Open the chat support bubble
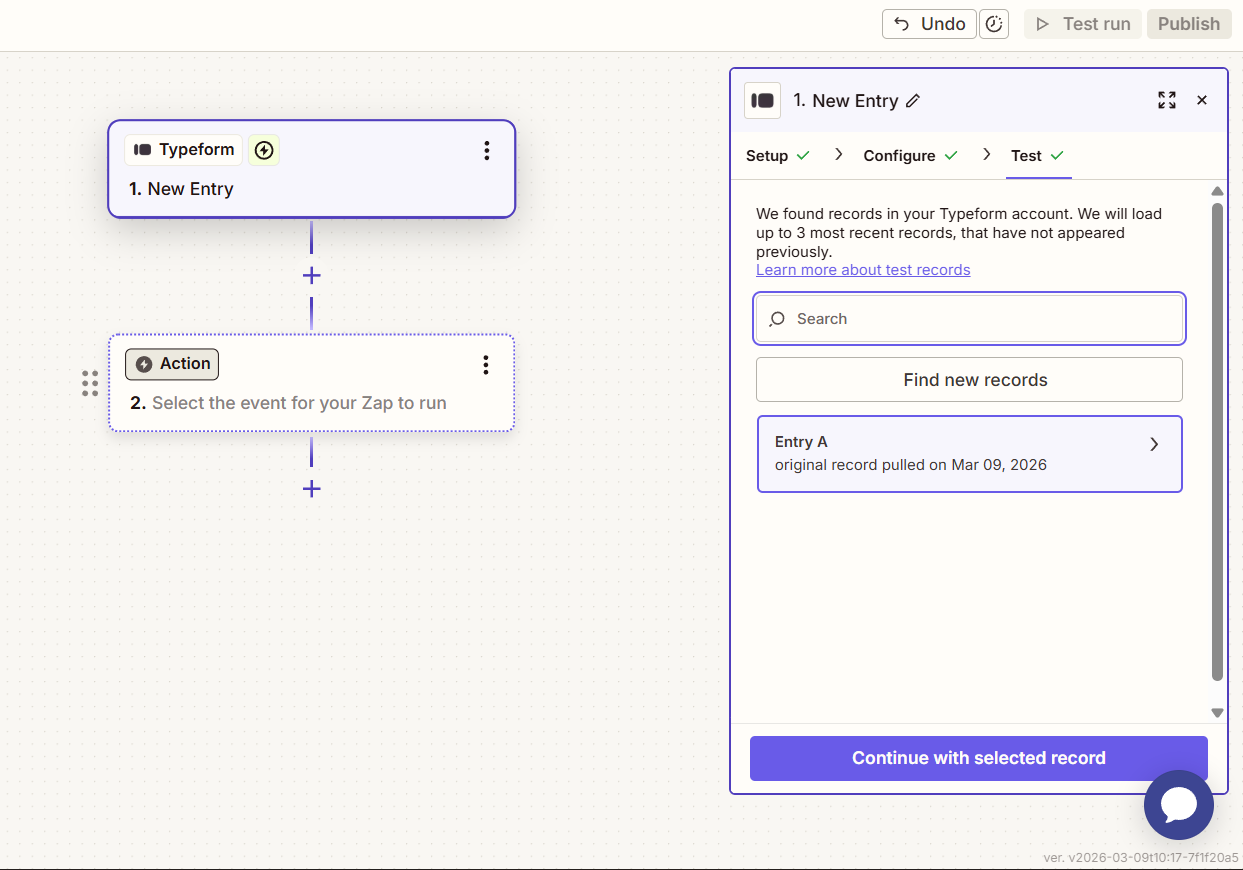Screen dimensions: 1243x870 click(x=1178, y=805)
